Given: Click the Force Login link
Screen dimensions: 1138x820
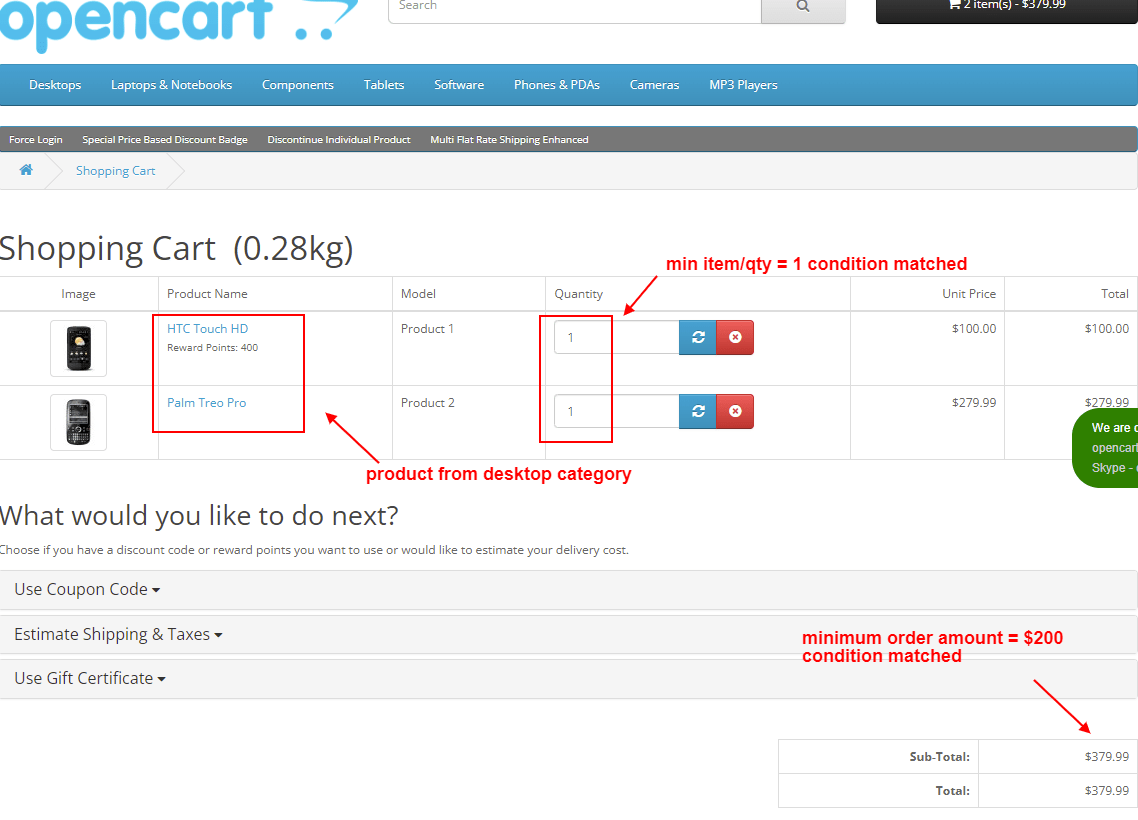Looking at the screenshot, I should pyautogui.click(x=35, y=139).
